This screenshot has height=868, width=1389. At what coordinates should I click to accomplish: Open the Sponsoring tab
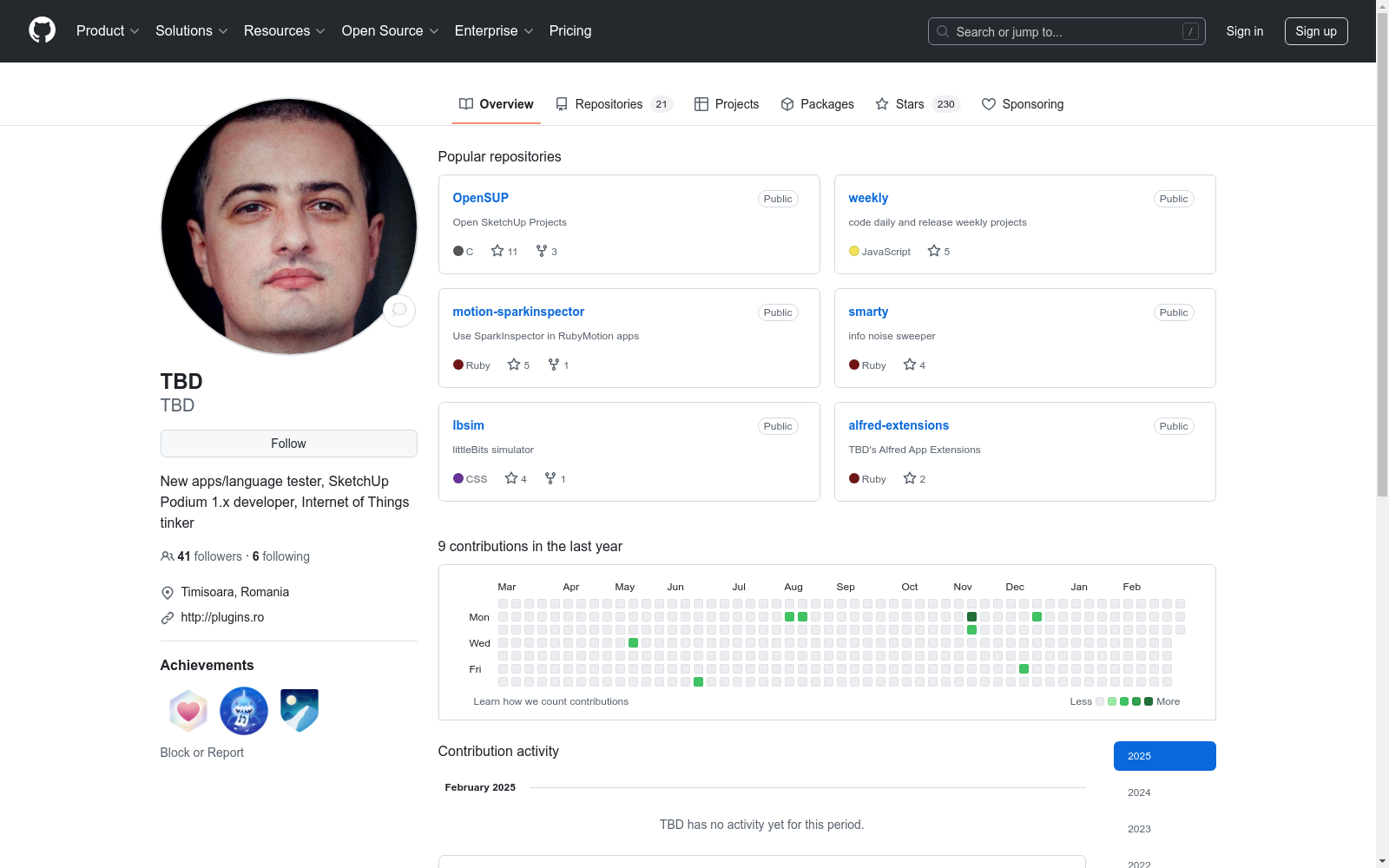[1023, 104]
